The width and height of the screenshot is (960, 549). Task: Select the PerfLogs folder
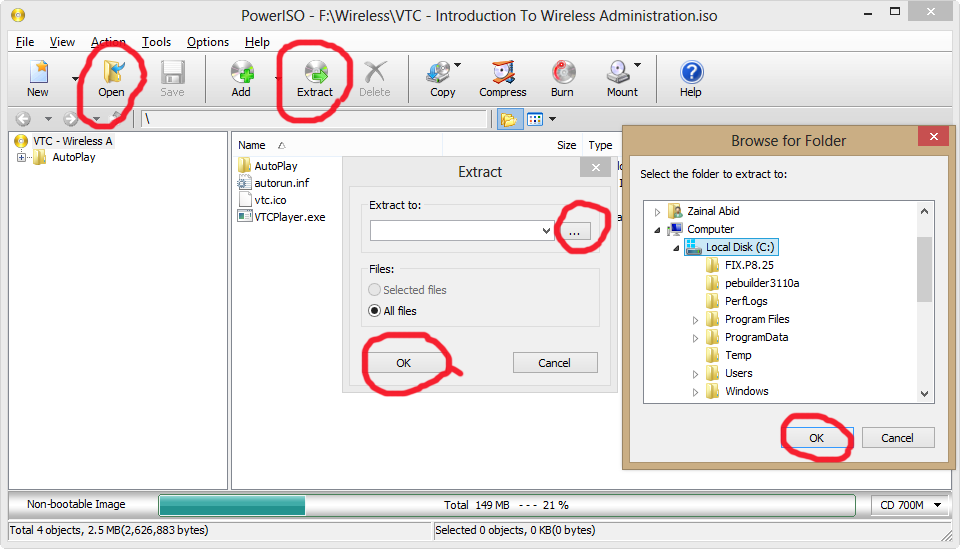[x=737, y=301]
